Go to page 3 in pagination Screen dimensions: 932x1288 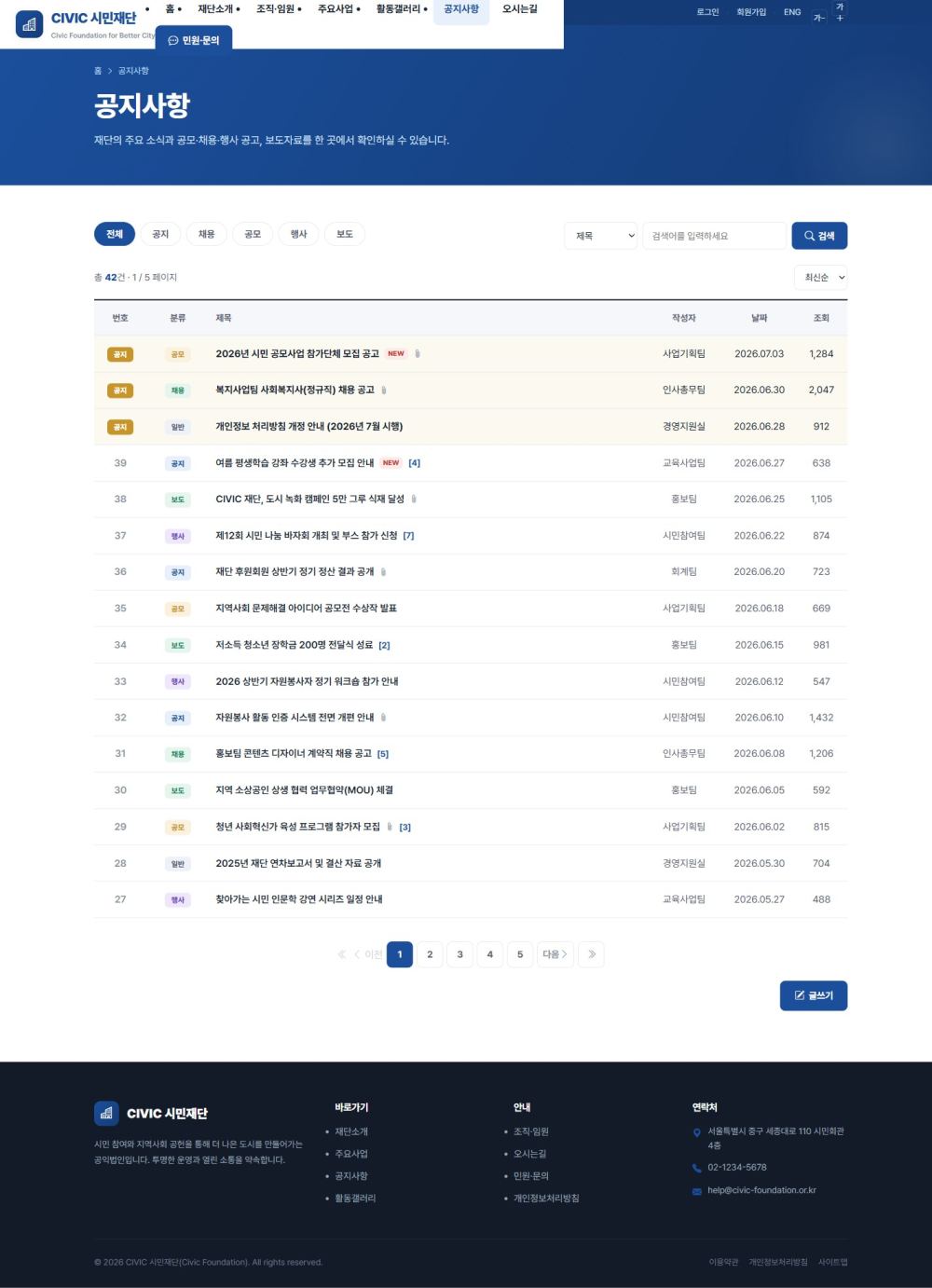click(x=459, y=954)
